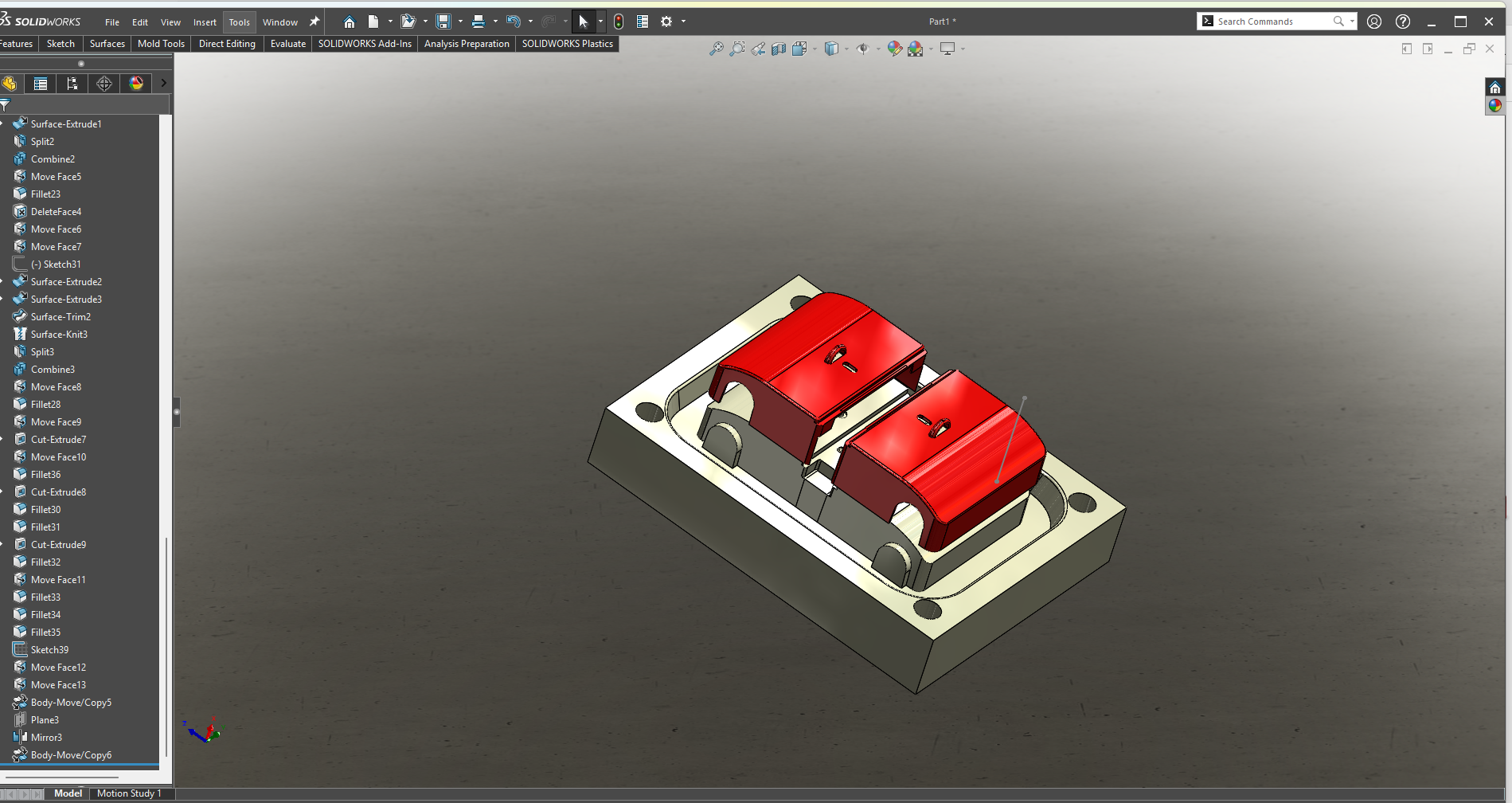Switch to the Motion Study 1 tab
Viewport: 1512px width, 803px height.
click(129, 793)
